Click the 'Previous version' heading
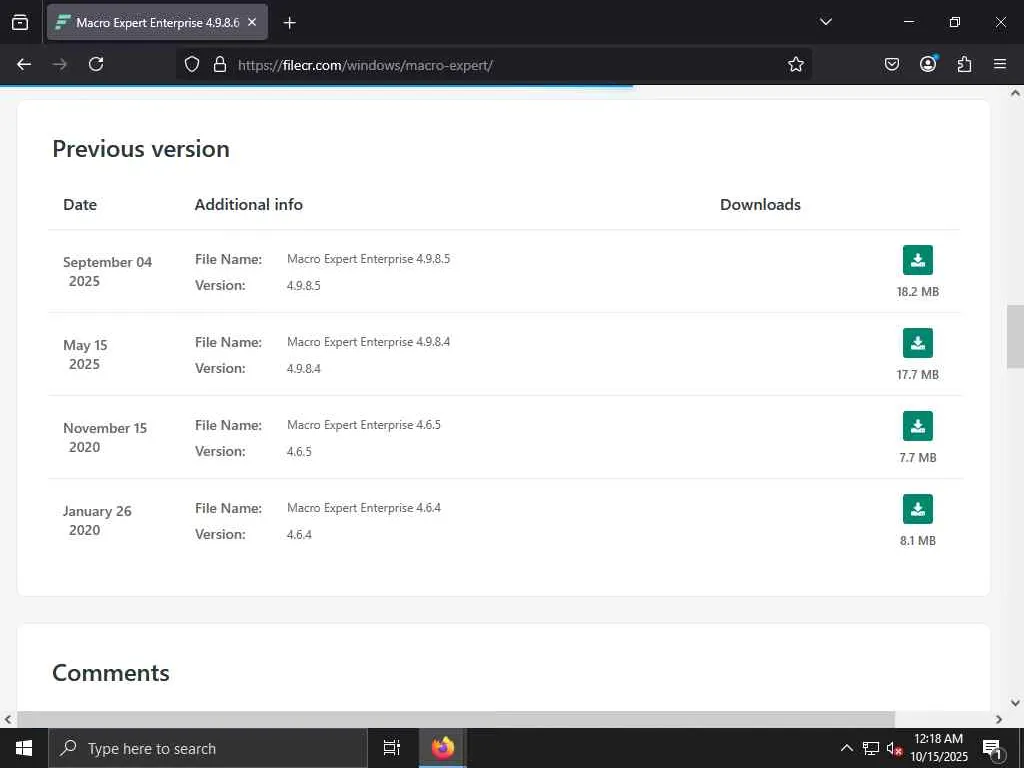Image resolution: width=1024 pixels, height=768 pixels. (x=141, y=149)
